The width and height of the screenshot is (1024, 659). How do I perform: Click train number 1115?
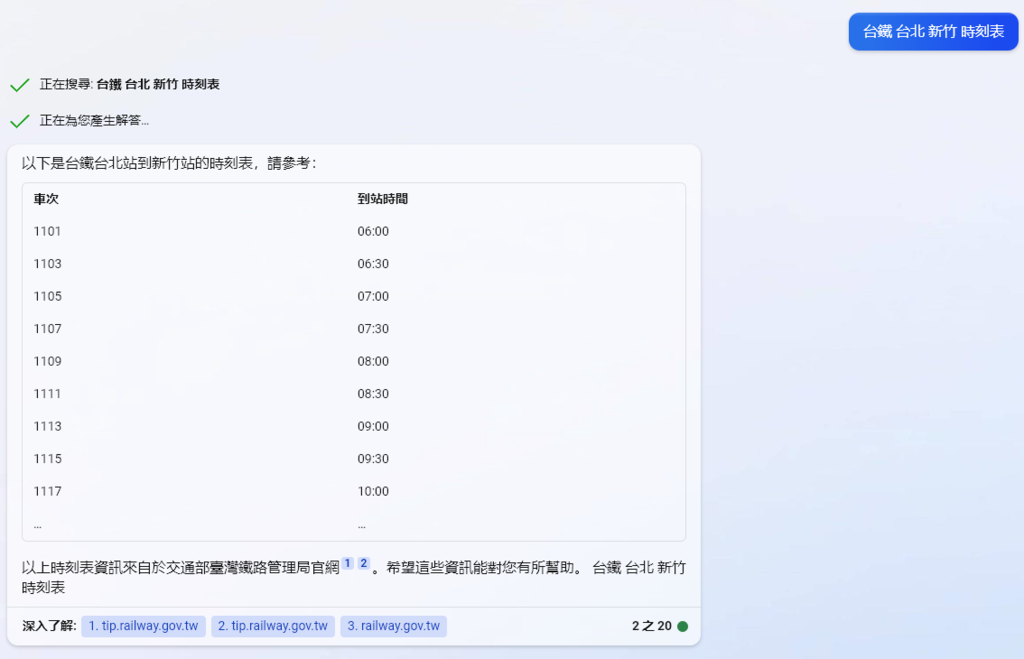click(x=48, y=458)
